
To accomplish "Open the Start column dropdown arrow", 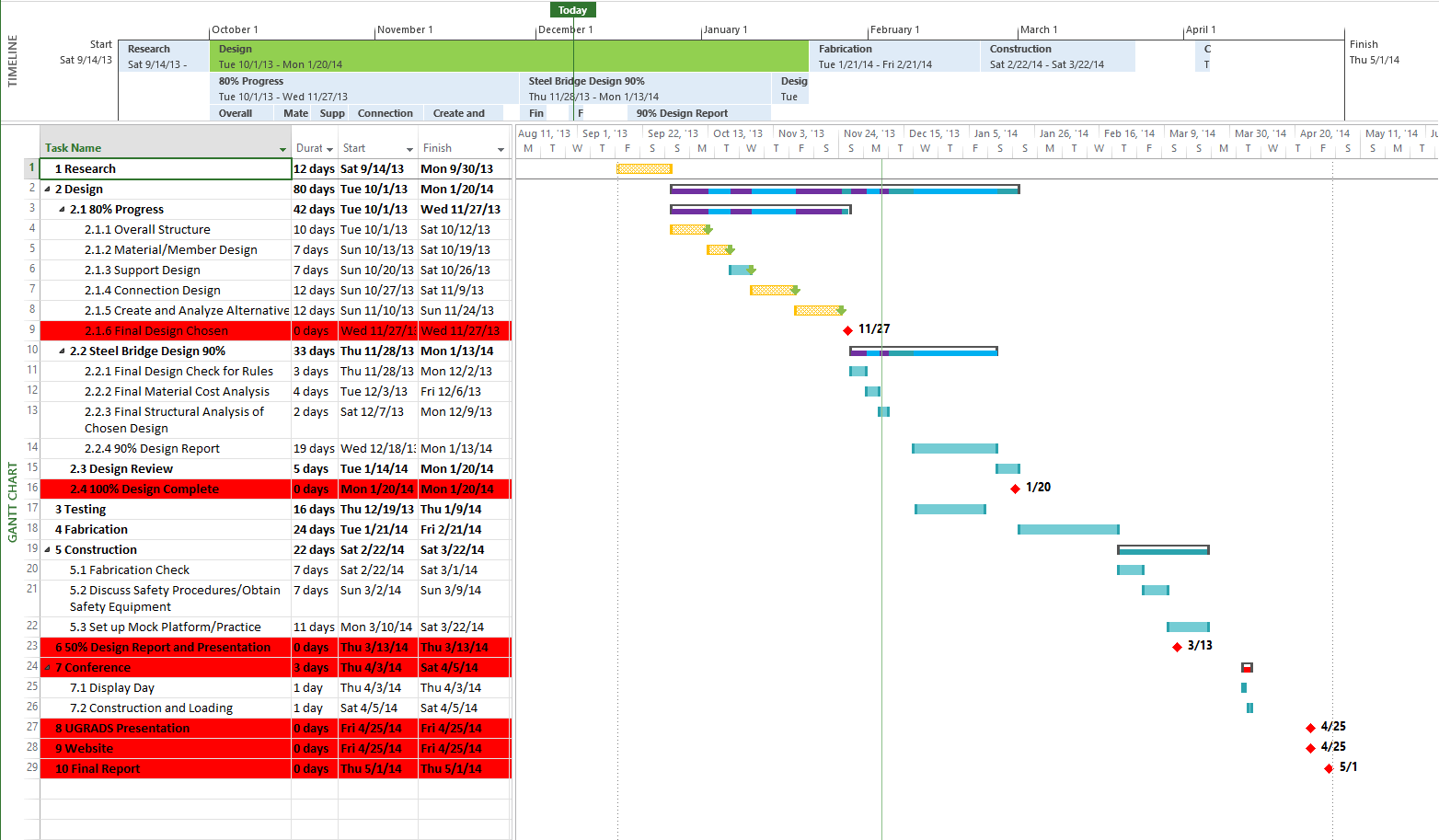I will click(x=409, y=149).
